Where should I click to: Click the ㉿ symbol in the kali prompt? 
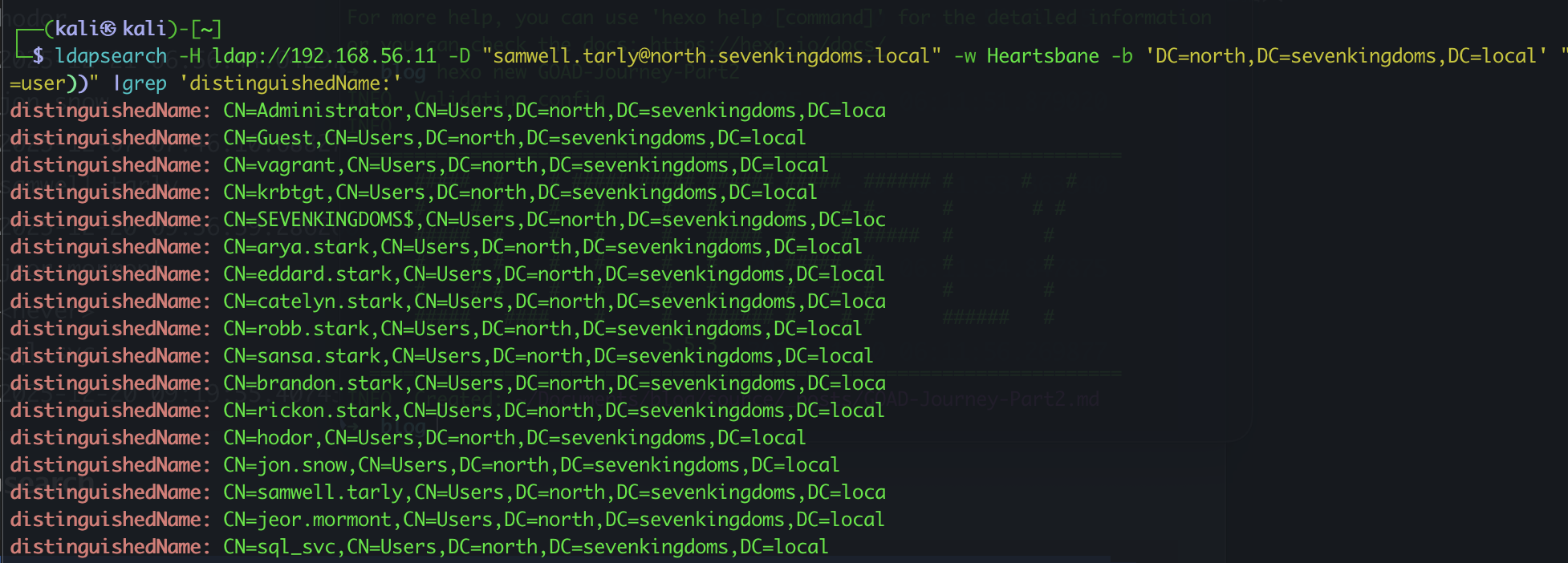coord(108,29)
